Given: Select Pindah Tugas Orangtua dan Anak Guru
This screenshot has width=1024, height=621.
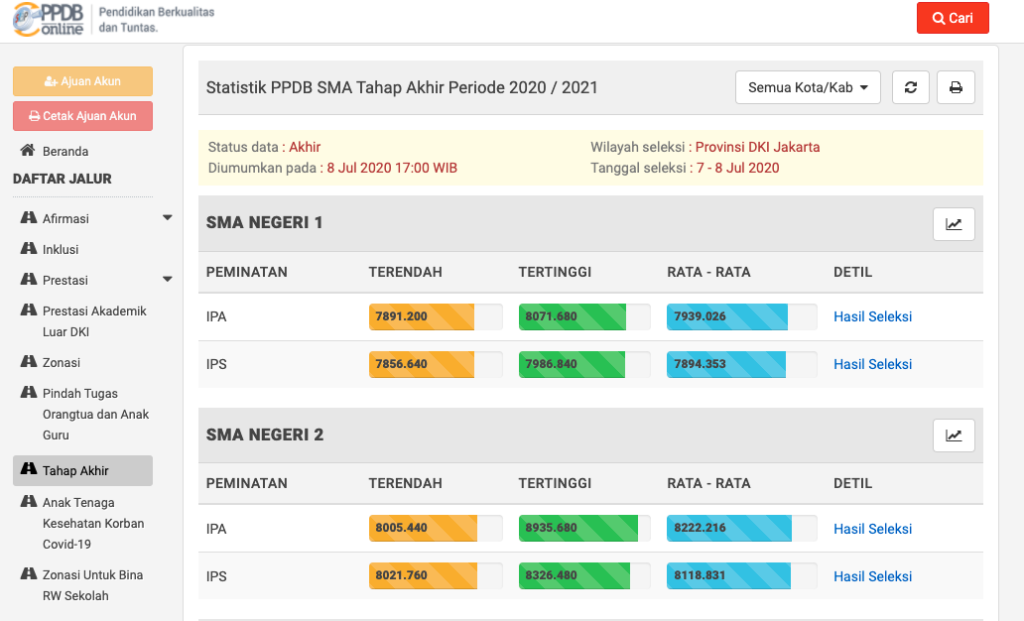Looking at the screenshot, I should tap(95, 414).
